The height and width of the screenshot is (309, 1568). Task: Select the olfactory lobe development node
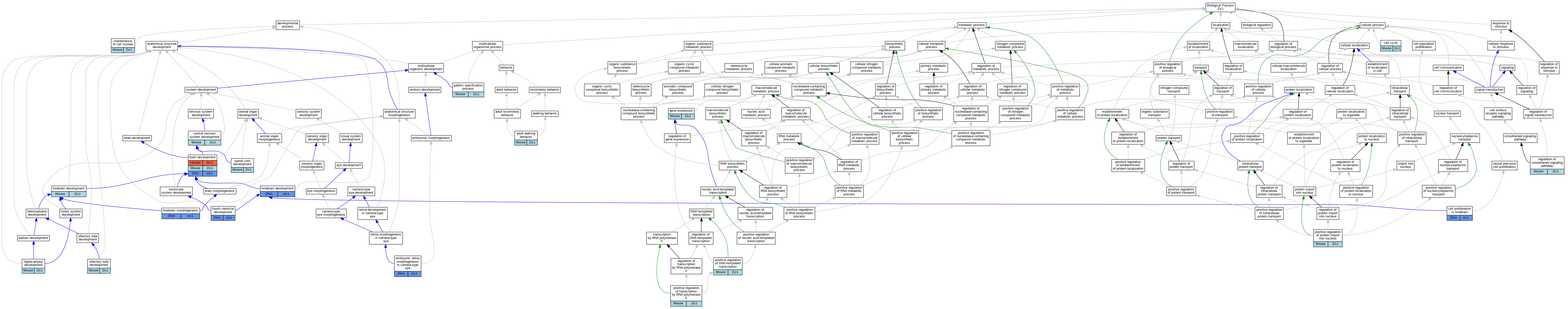(88, 238)
